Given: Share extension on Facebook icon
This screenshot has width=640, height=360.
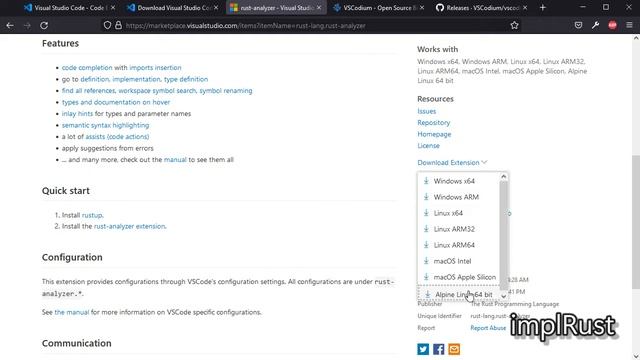Looking at the screenshot, I should (x=438, y=349).
